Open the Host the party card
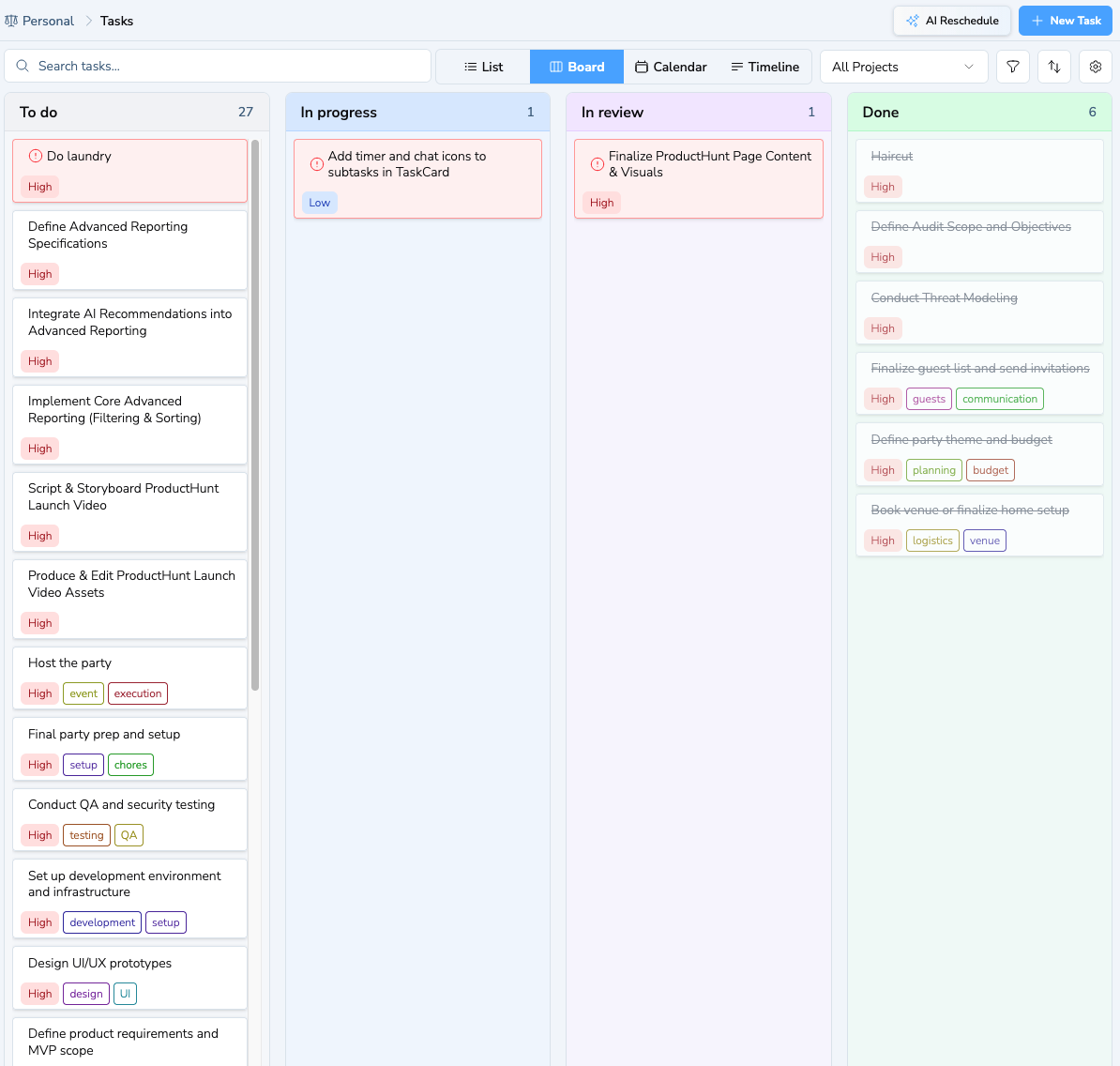The image size is (1120, 1066). coord(130,678)
